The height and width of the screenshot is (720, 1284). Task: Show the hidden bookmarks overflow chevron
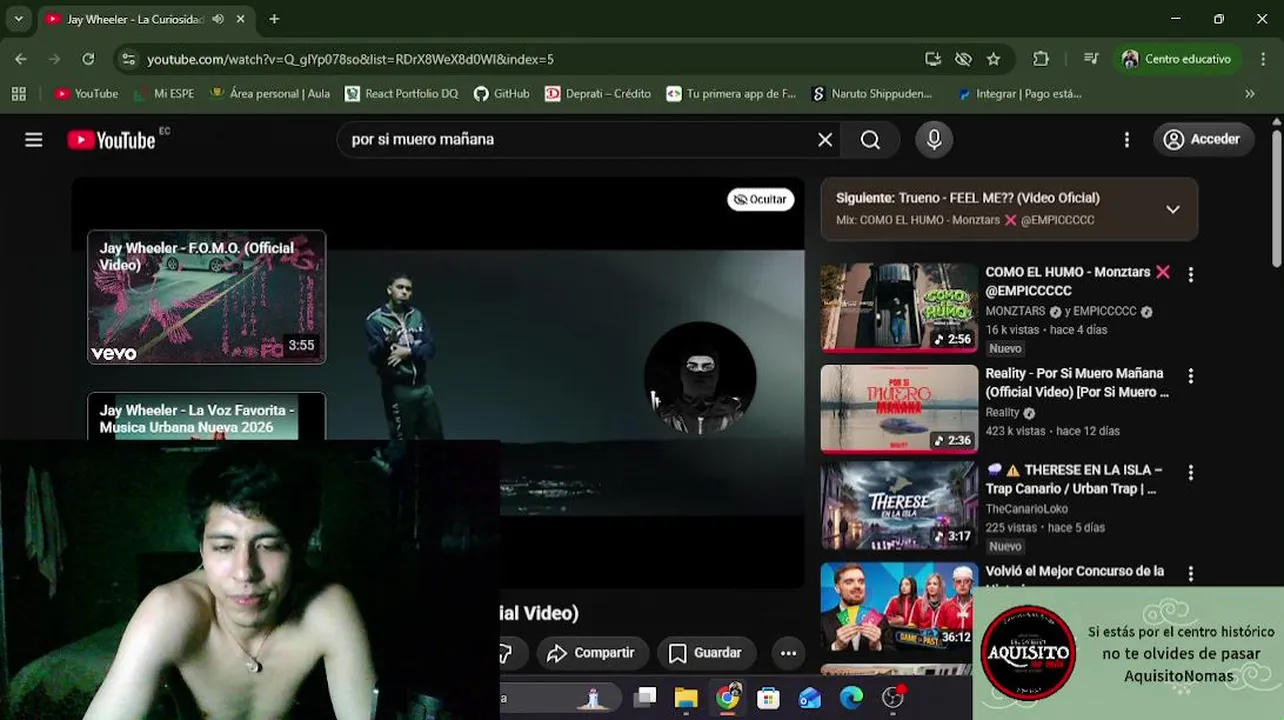(1249, 94)
